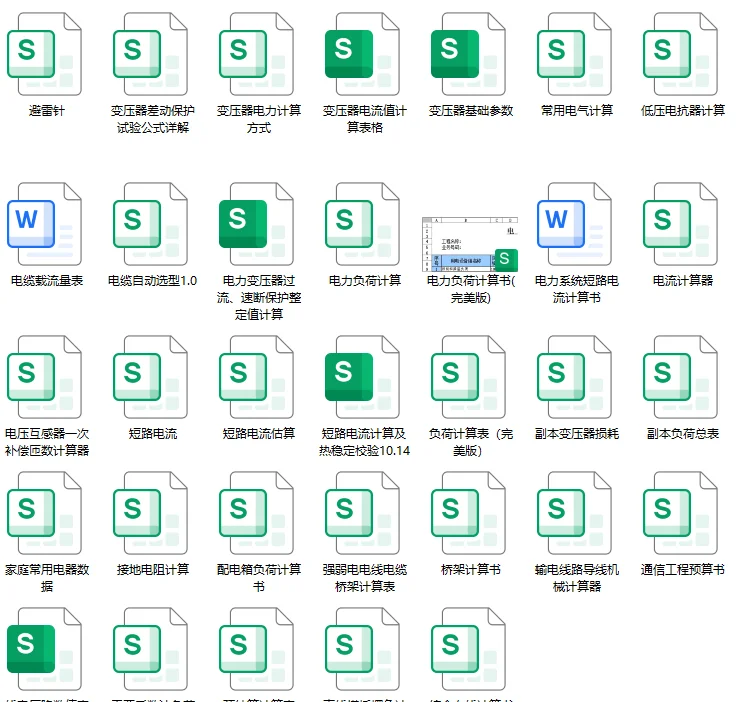
Task: Select the 负荷计算表（完美版） spreadsheet icon
Action: click(x=469, y=377)
